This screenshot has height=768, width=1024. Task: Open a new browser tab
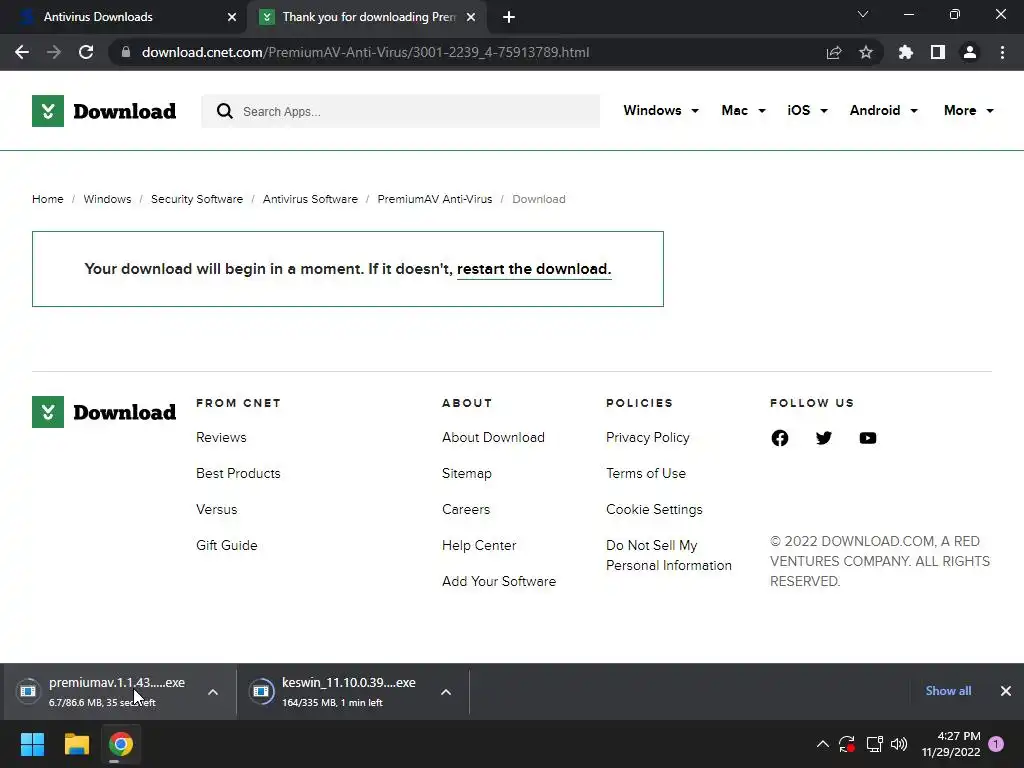coord(509,17)
